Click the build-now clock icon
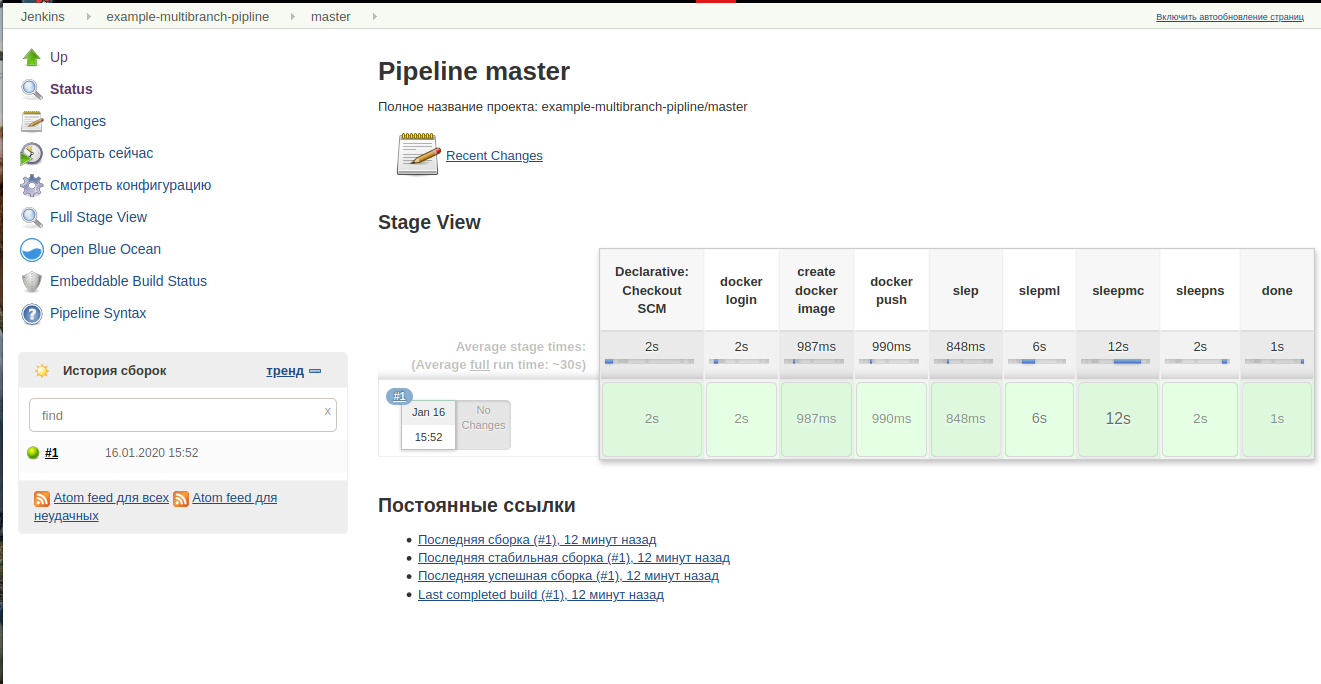This screenshot has width=1321, height=684. [32, 153]
